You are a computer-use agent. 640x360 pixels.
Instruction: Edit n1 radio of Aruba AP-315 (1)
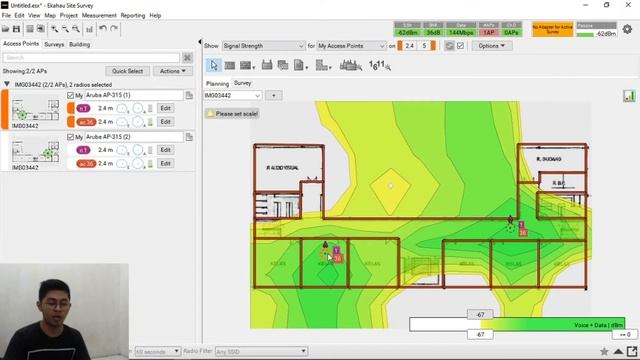165,108
